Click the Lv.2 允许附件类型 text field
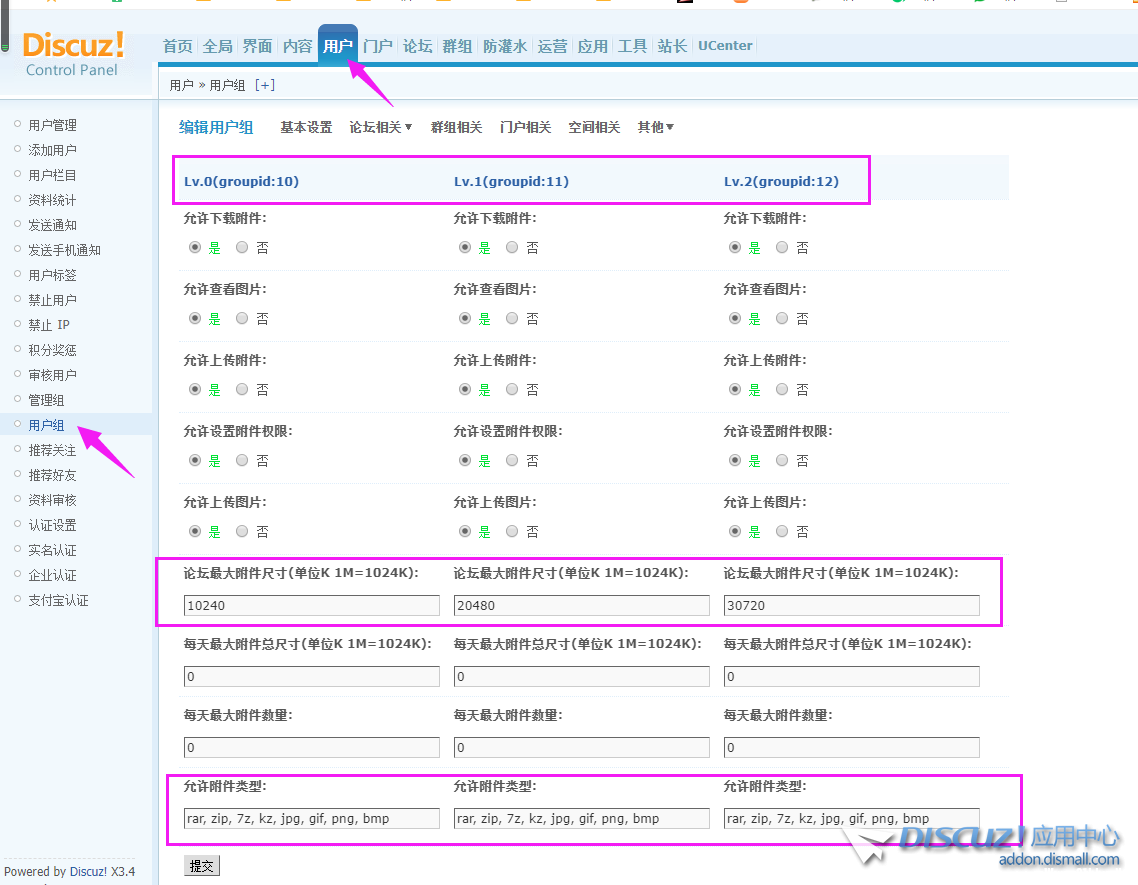The width and height of the screenshot is (1138, 885). [x=851, y=818]
